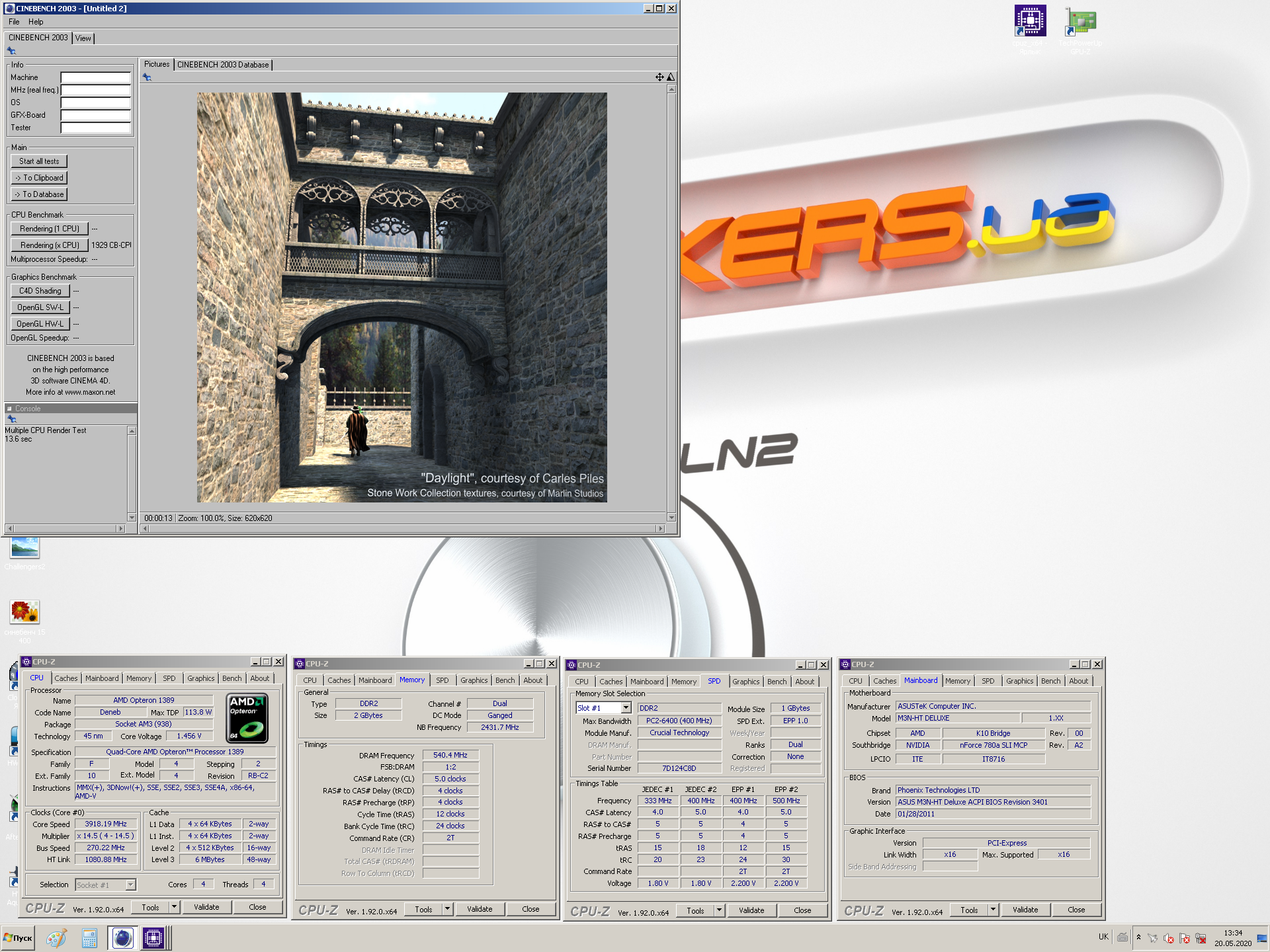
Task: Click the Action Center flag tray icon
Action: [x=1185, y=938]
